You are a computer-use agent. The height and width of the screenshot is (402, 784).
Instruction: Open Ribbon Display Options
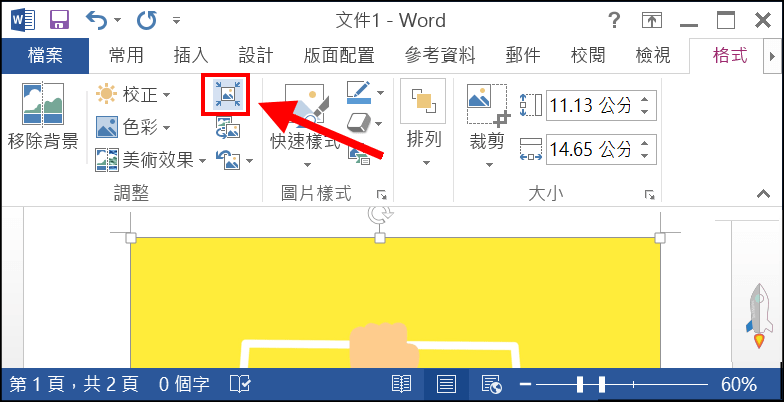click(652, 20)
